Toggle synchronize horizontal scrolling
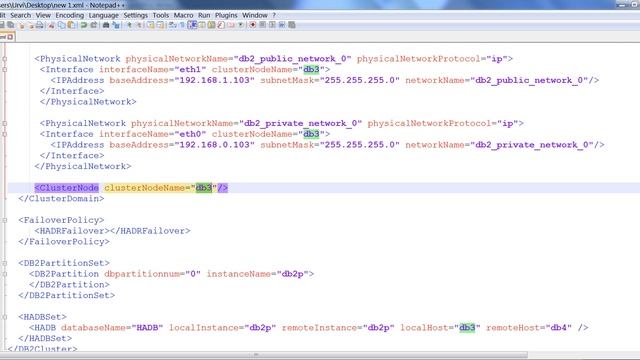 pos(160,25)
